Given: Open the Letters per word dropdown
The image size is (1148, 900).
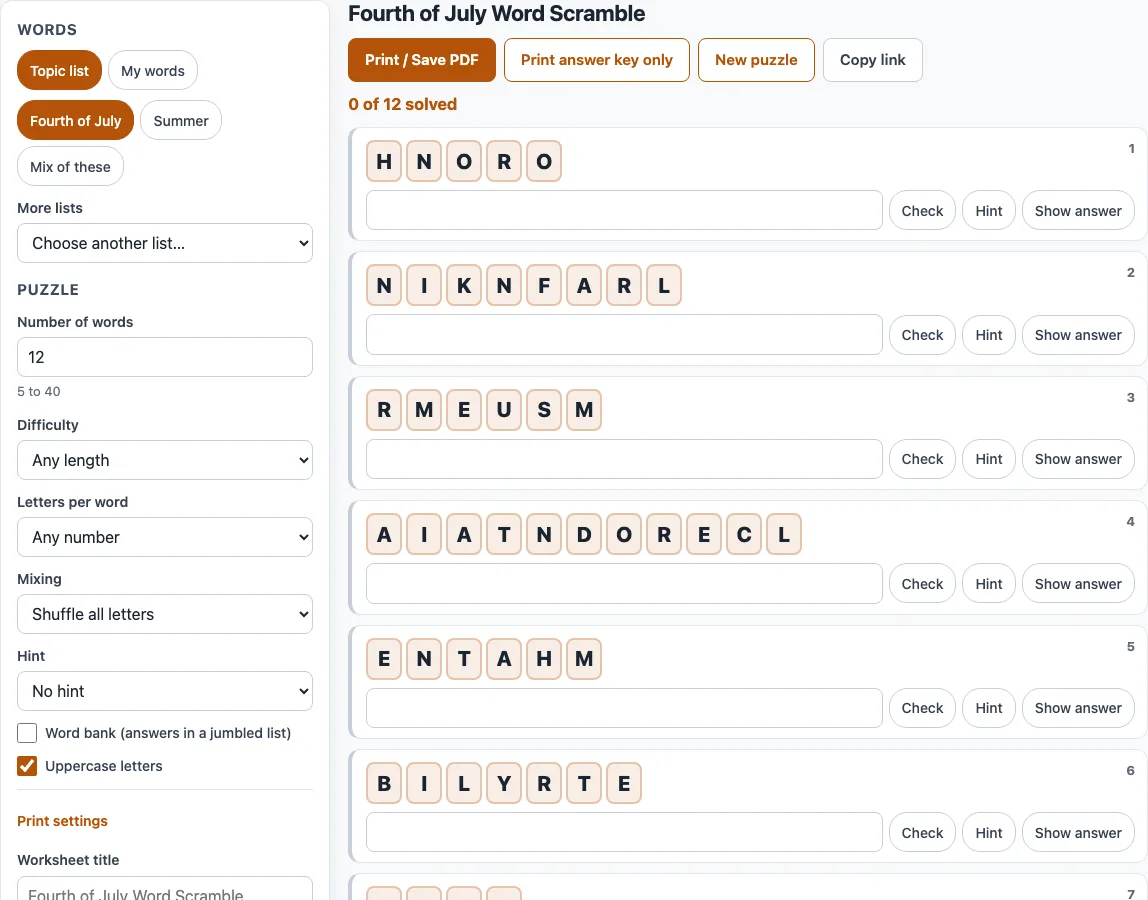Looking at the screenshot, I should pyautogui.click(x=165, y=537).
